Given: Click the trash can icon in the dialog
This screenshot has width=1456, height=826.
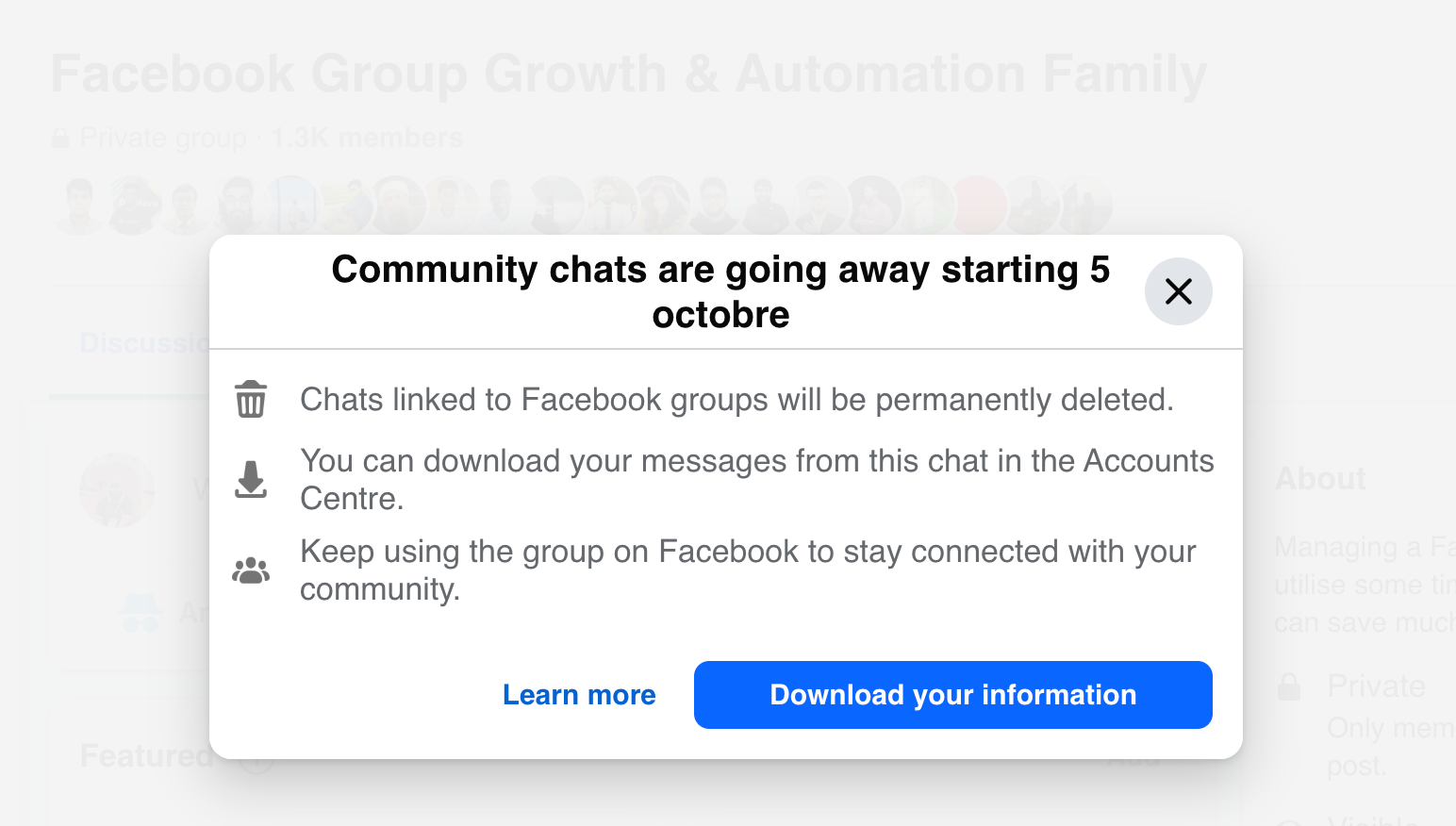Looking at the screenshot, I should pyautogui.click(x=251, y=399).
